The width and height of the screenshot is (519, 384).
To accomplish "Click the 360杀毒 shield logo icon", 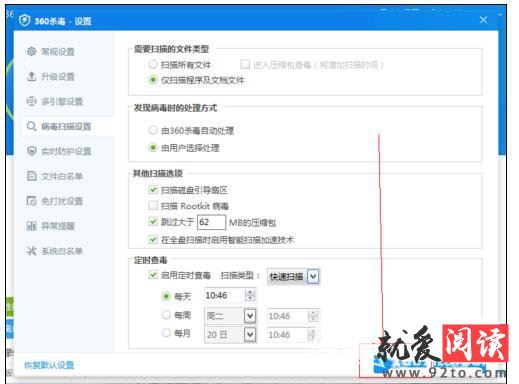I will tap(24, 21).
